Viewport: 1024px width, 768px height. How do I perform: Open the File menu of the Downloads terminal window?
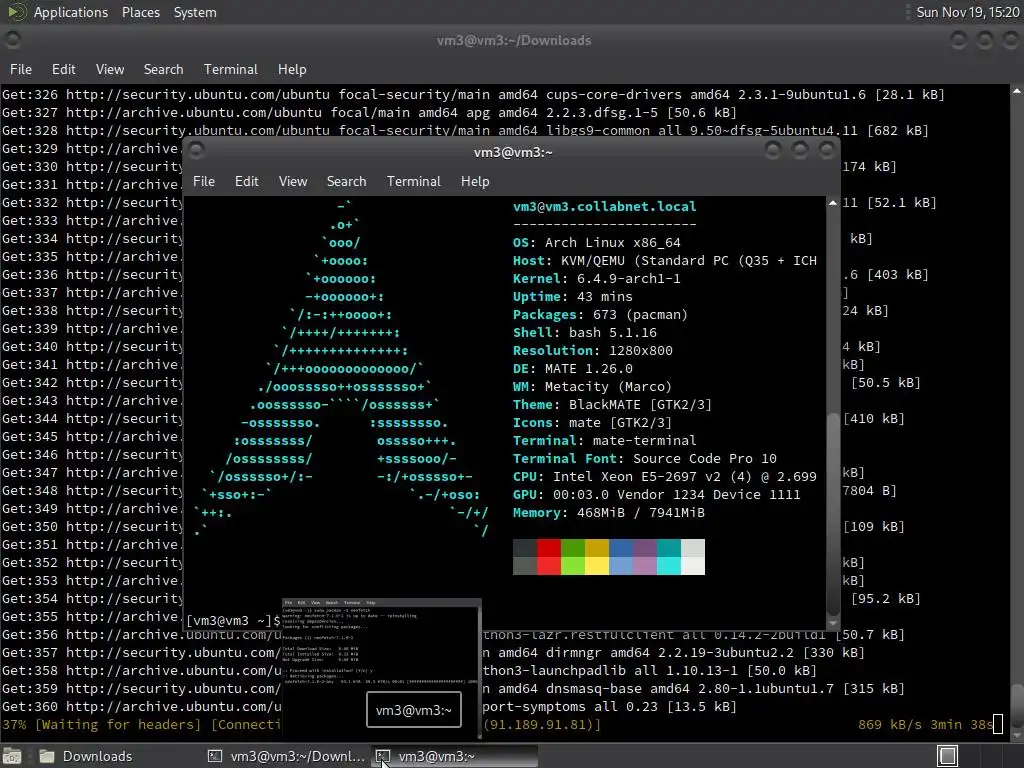coord(20,69)
